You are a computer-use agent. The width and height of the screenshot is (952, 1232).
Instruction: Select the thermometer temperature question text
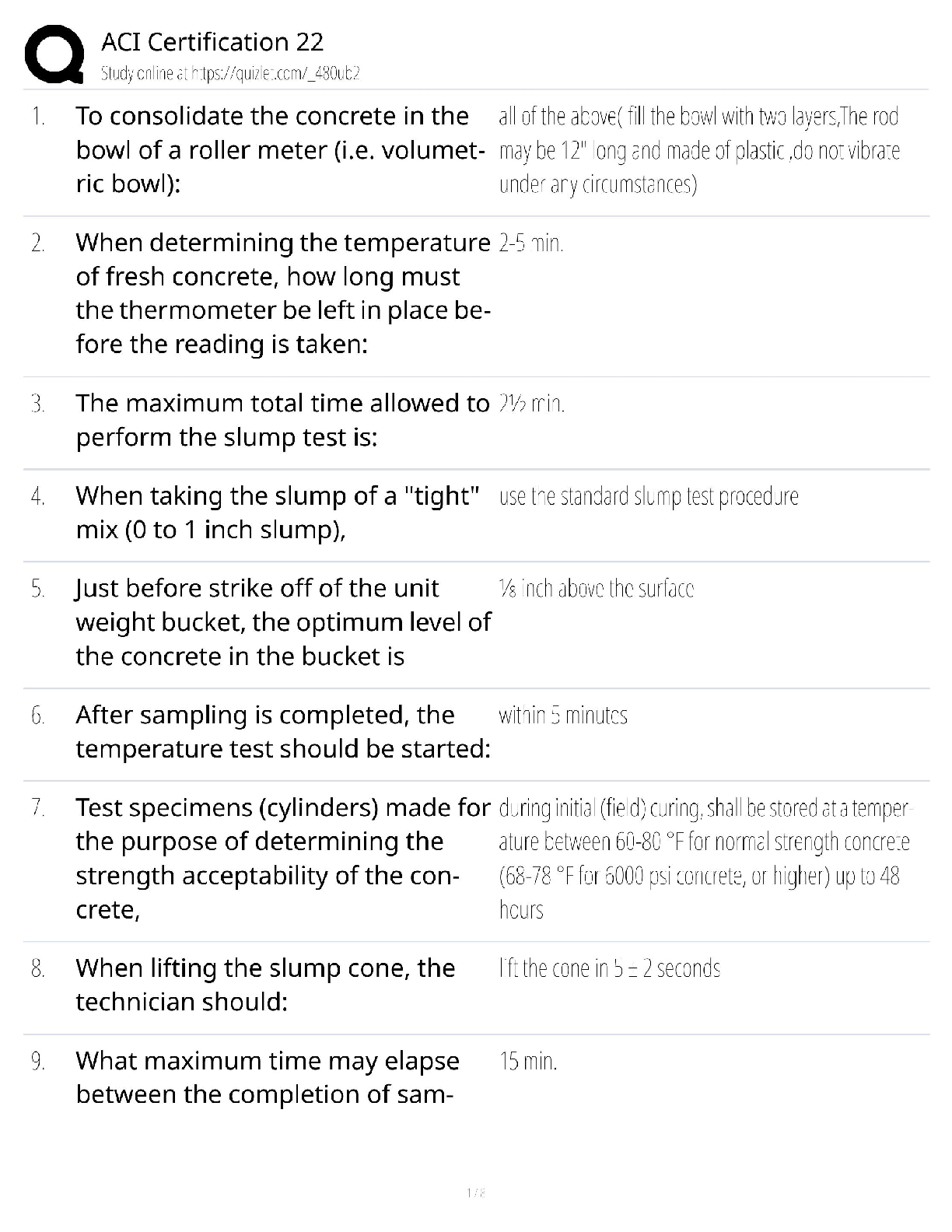coord(283,293)
